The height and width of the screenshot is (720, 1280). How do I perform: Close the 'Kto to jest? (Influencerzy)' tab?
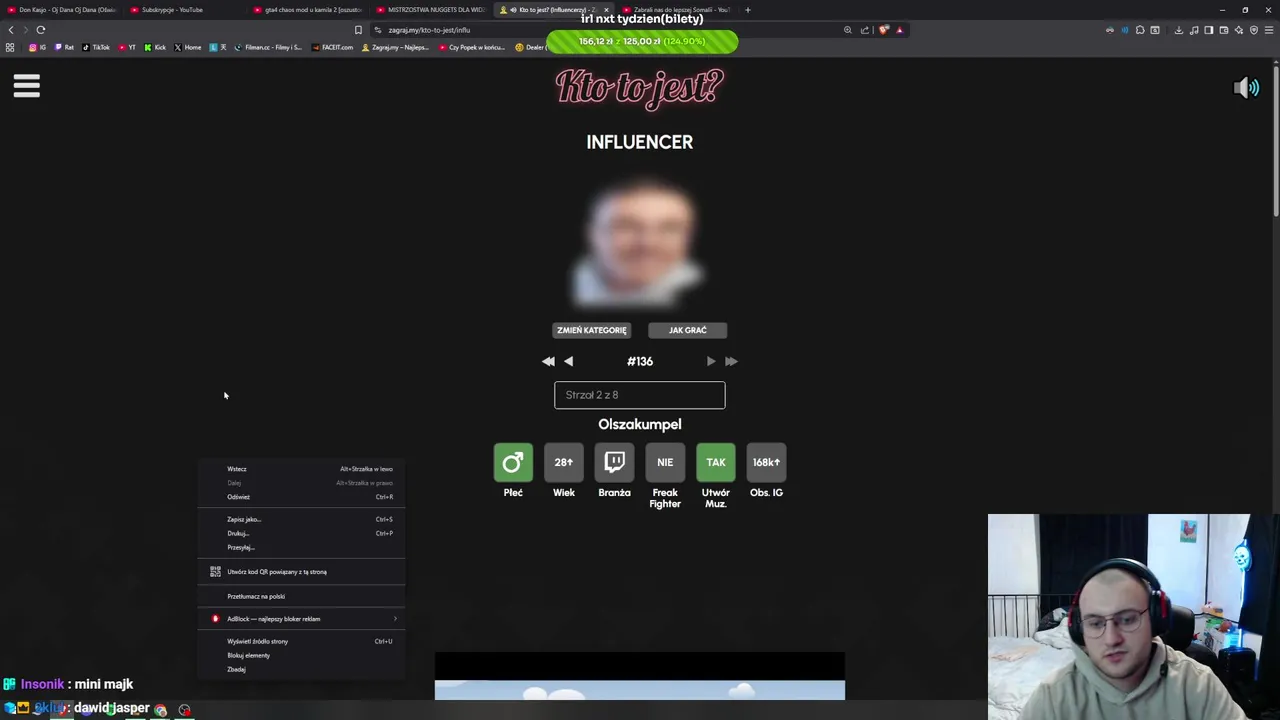(x=606, y=10)
